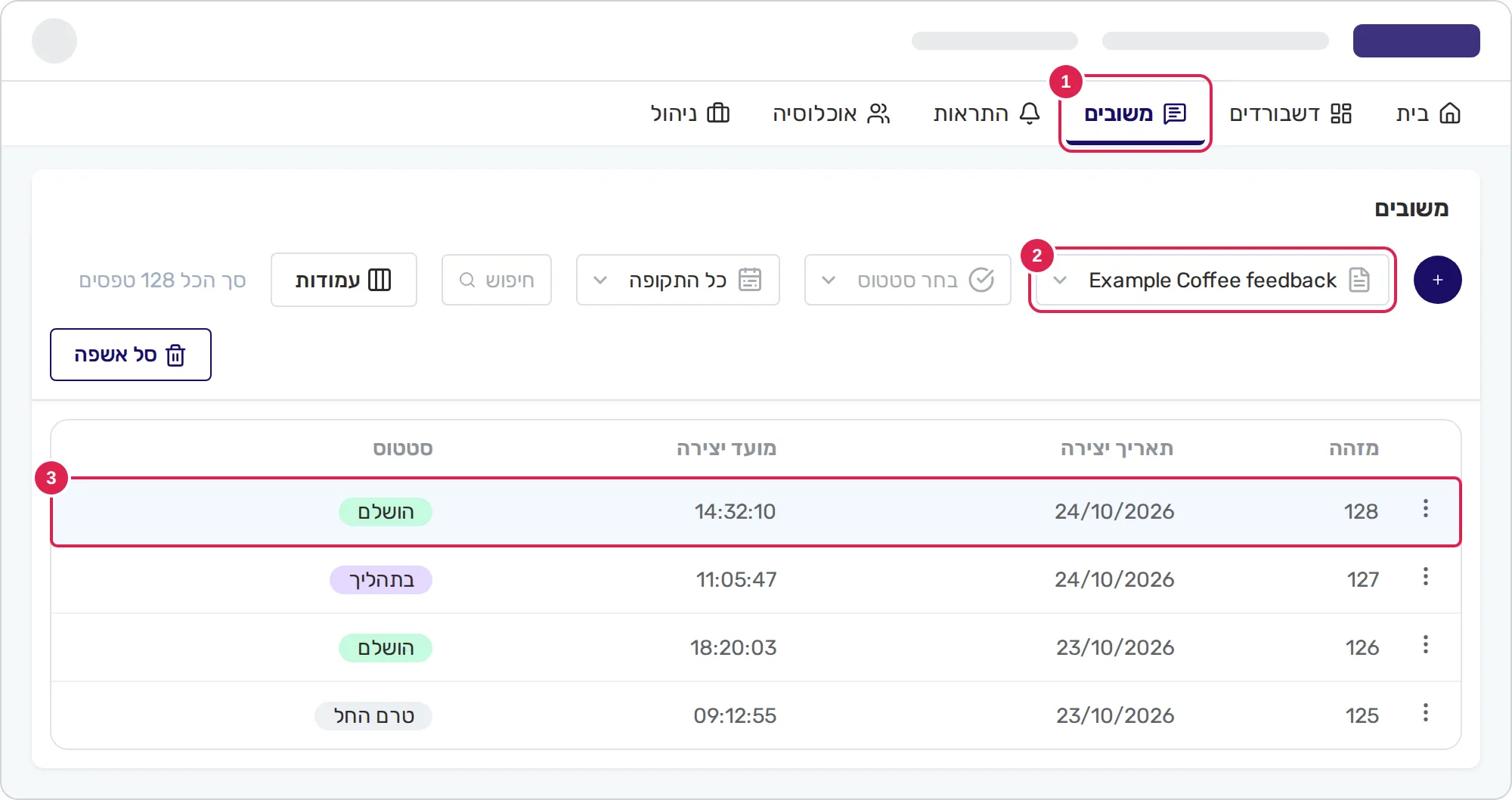The width and height of the screenshot is (1512, 800).
Task: Click the מועד יצירה column header
Action: [x=727, y=448]
